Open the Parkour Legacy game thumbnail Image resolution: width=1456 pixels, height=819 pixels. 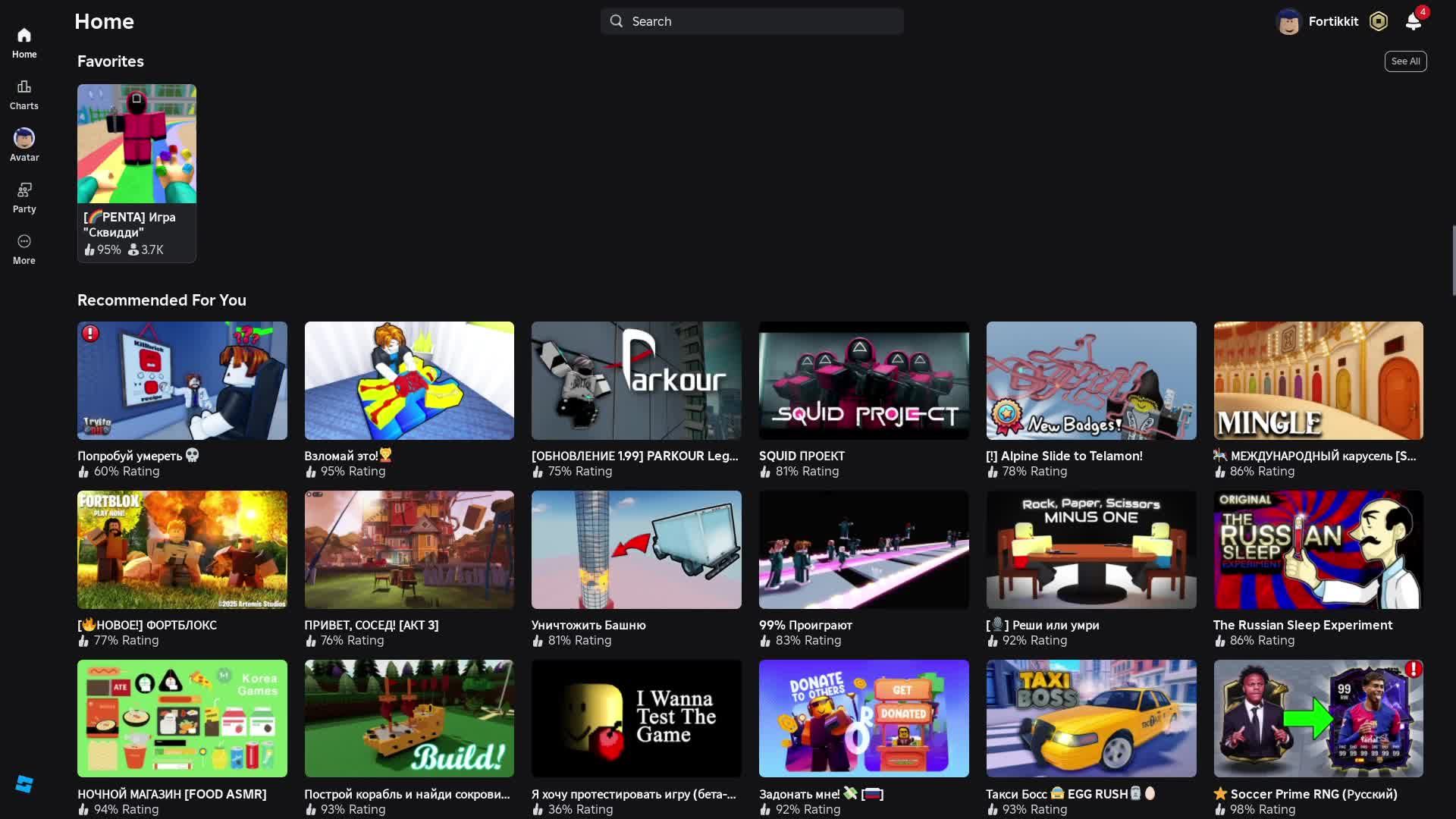[x=636, y=381]
